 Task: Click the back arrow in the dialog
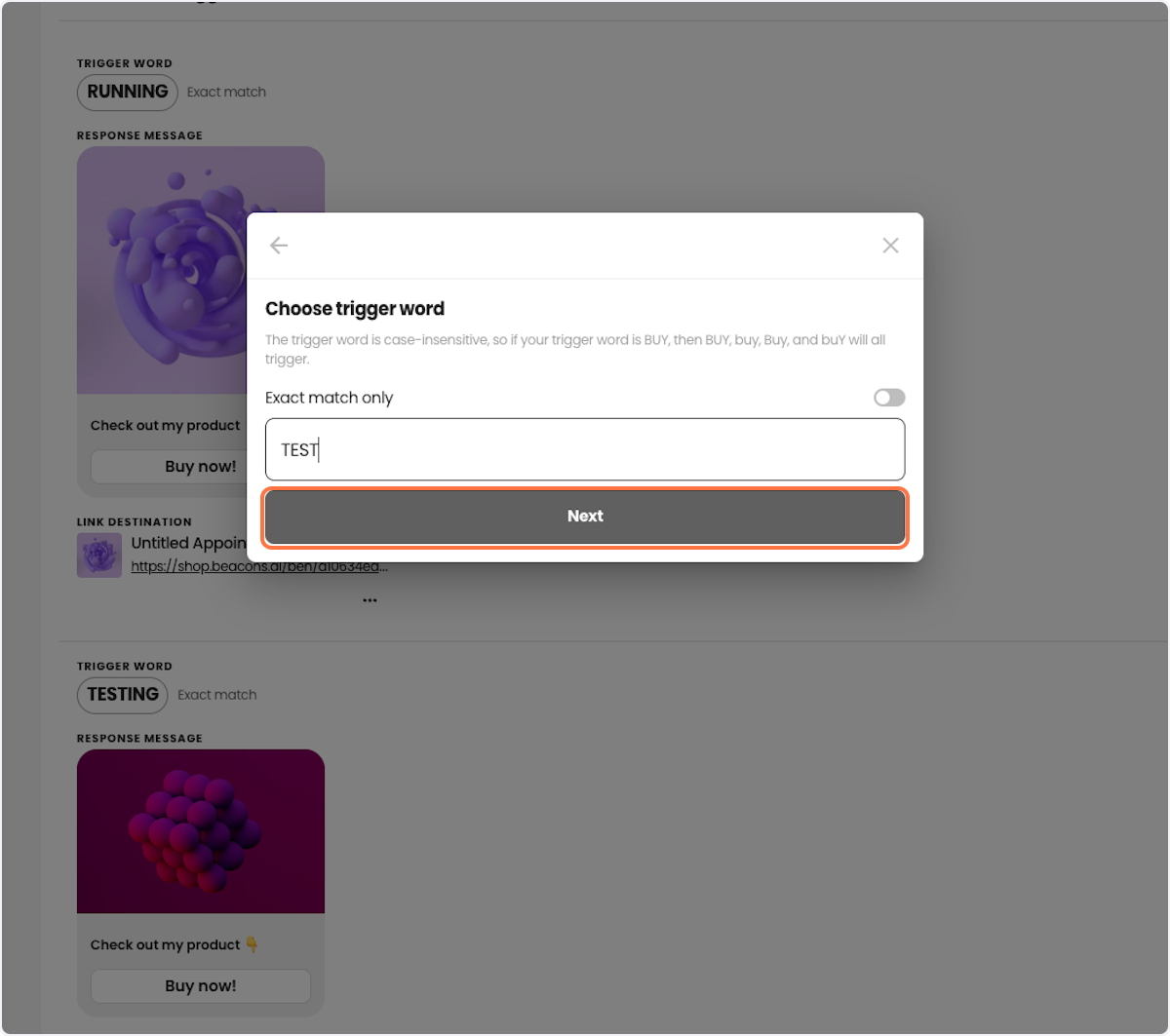[x=279, y=246]
